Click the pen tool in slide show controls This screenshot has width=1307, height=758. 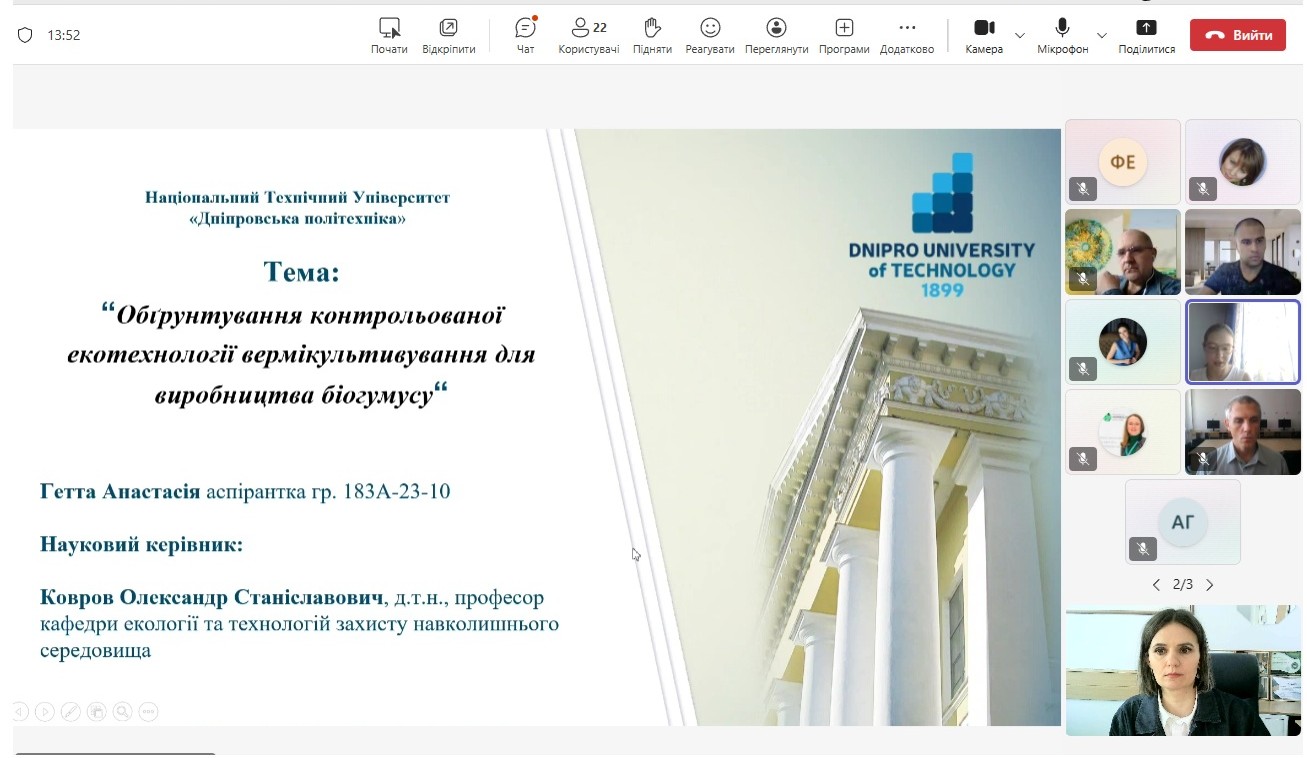pyautogui.click(x=71, y=712)
